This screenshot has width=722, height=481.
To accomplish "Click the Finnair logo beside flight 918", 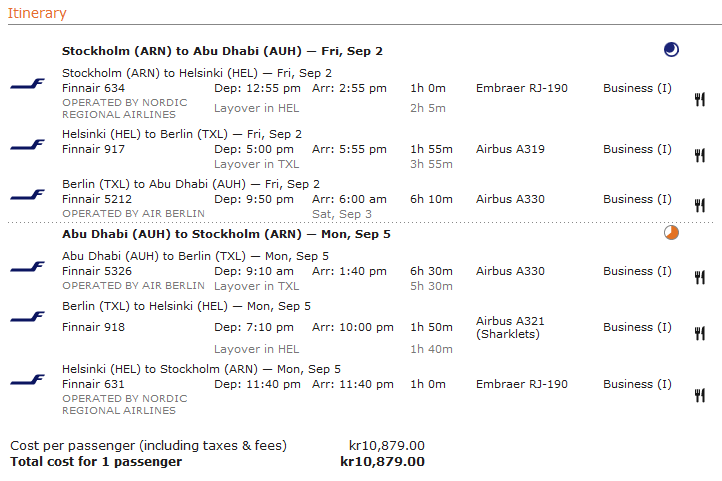I will point(28,317).
